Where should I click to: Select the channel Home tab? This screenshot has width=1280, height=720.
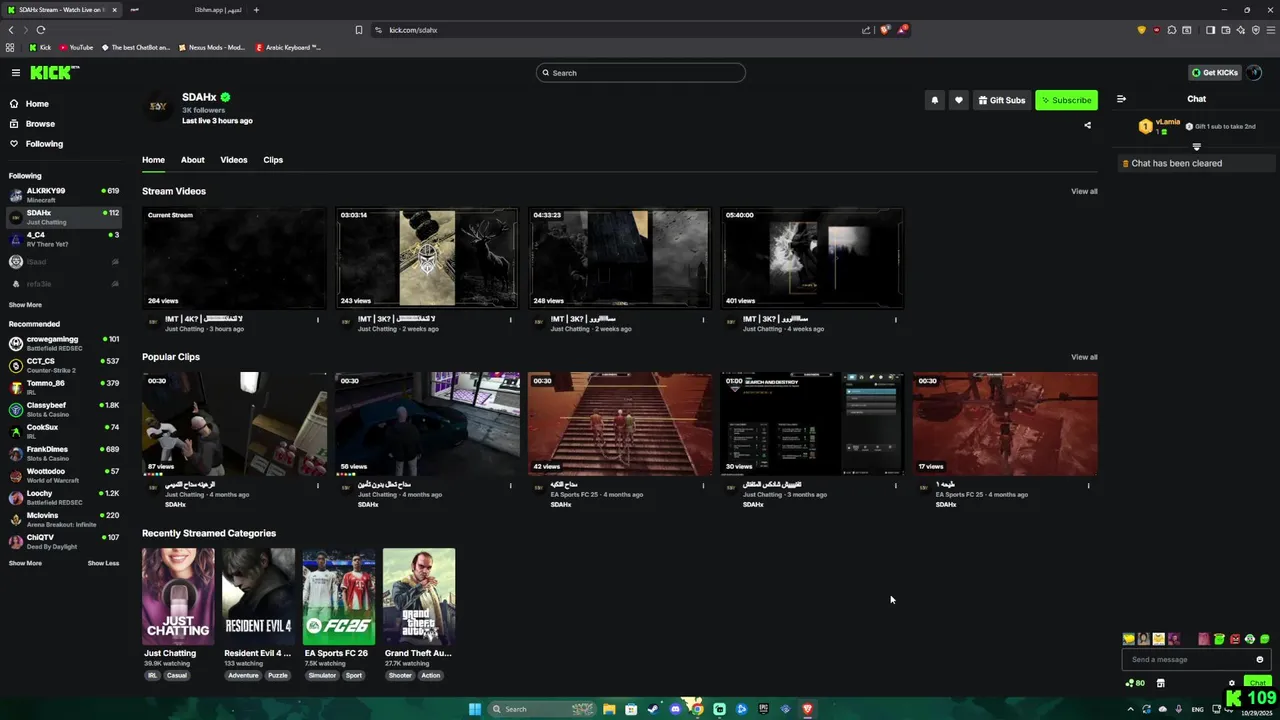pyautogui.click(x=153, y=160)
